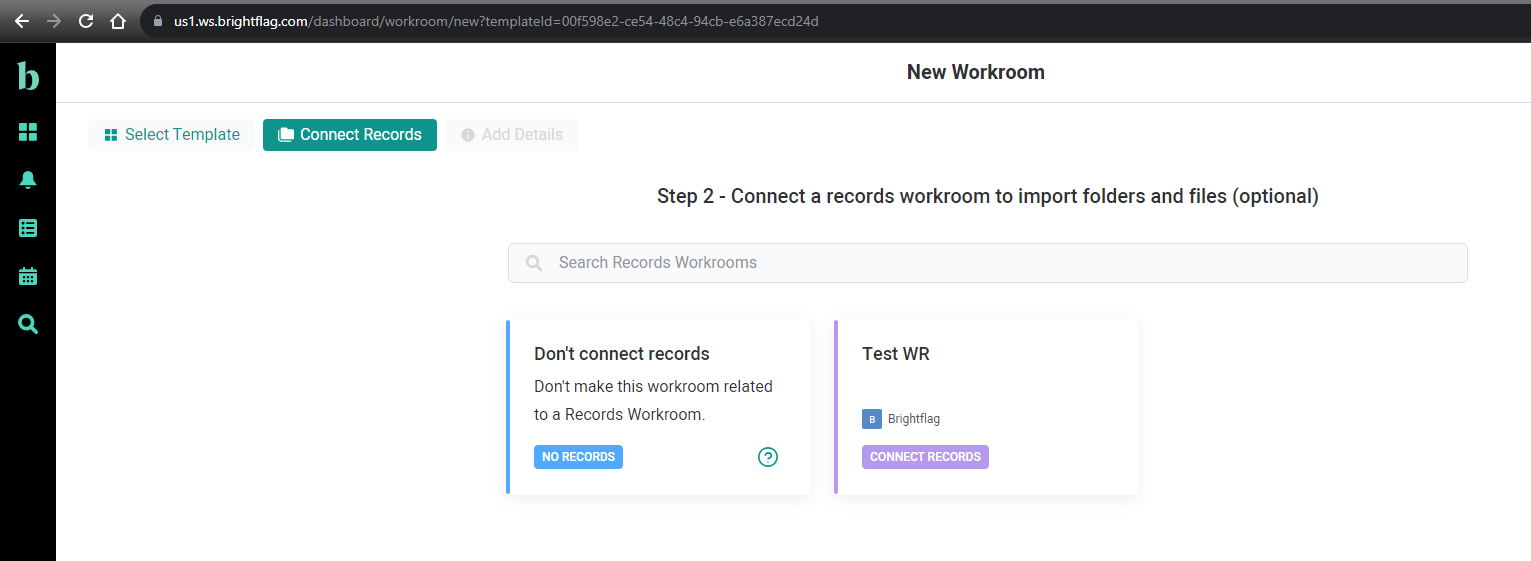Open the Brightflag logo home icon
Screen dimensions: 1531x561
pyautogui.click(x=28, y=75)
